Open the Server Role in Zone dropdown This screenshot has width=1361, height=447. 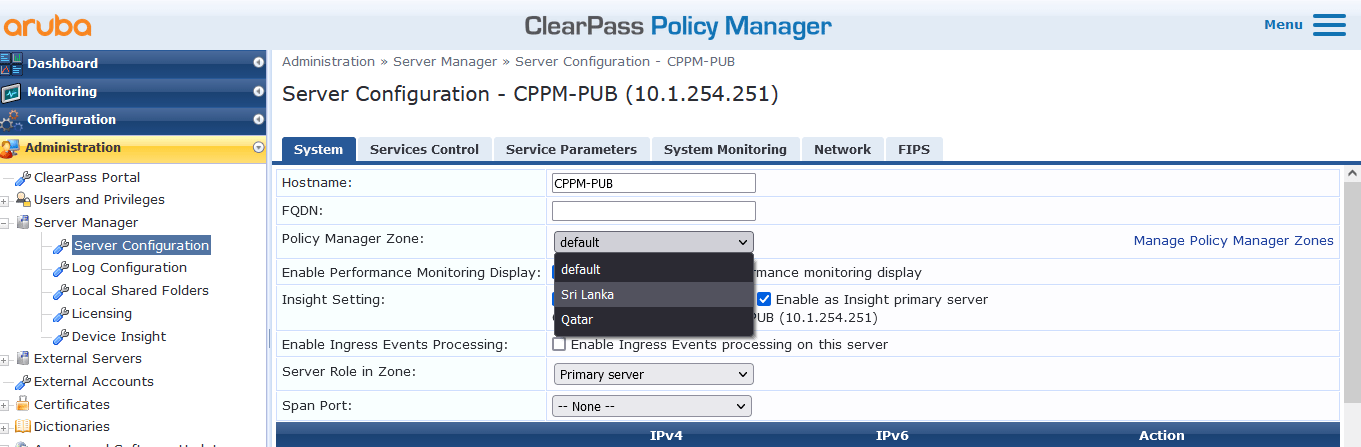[652, 374]
